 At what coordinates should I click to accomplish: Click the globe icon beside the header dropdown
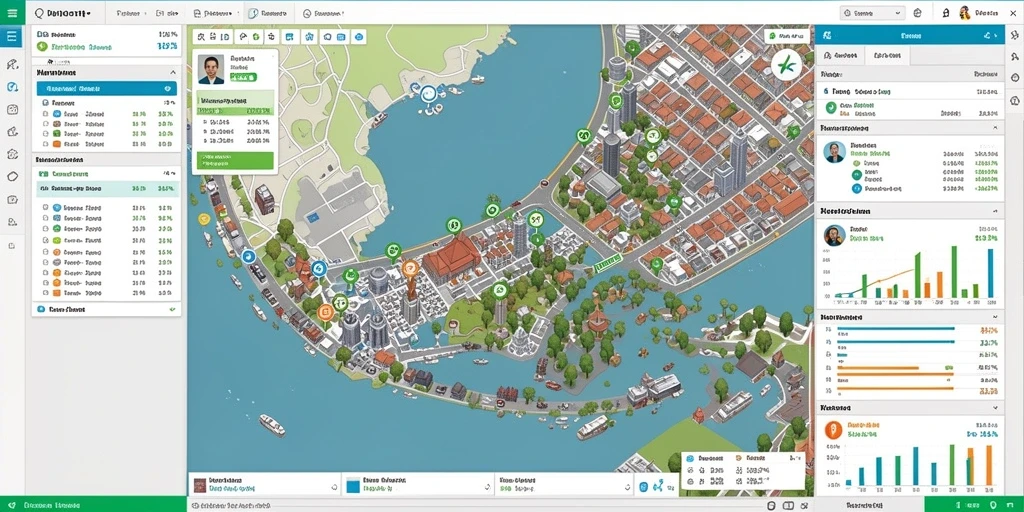tap(917, 12)
